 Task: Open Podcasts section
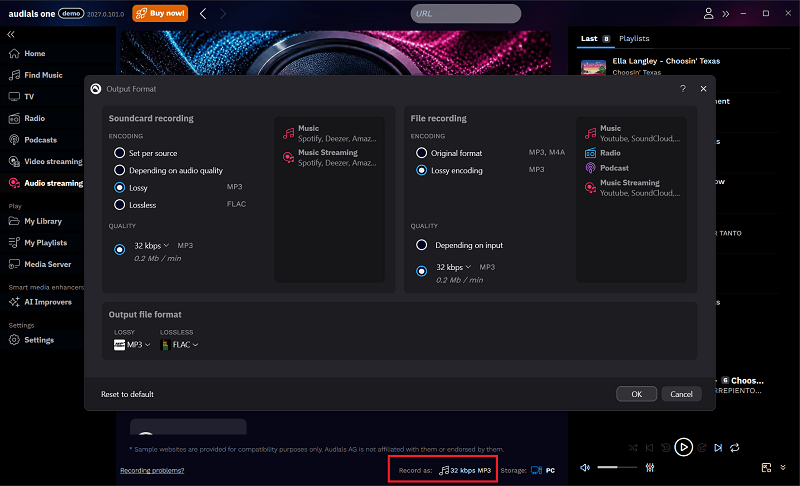click(x=33, y=140)
